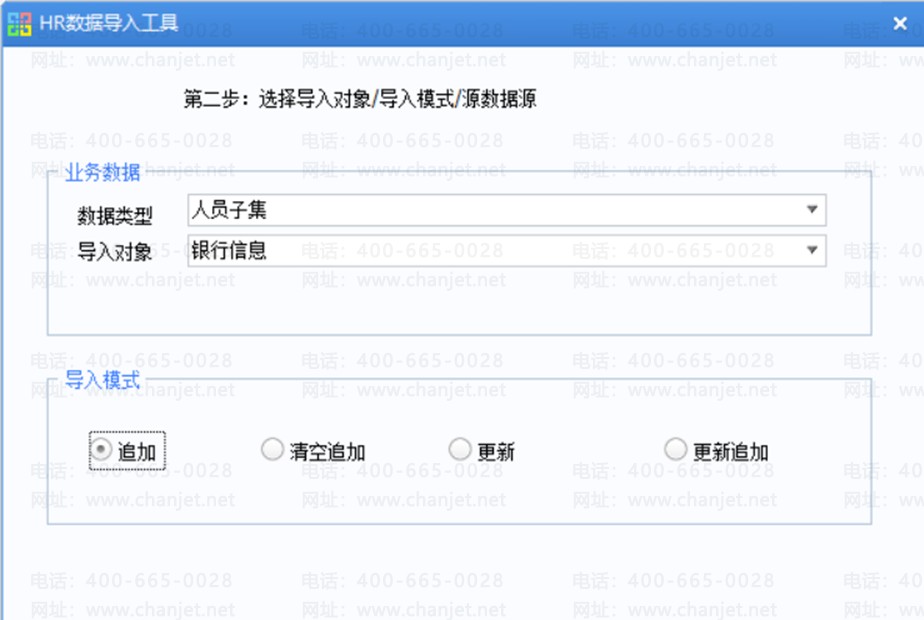
Task: Click the 数据类型 field label
Action: (x=115, y=214)
